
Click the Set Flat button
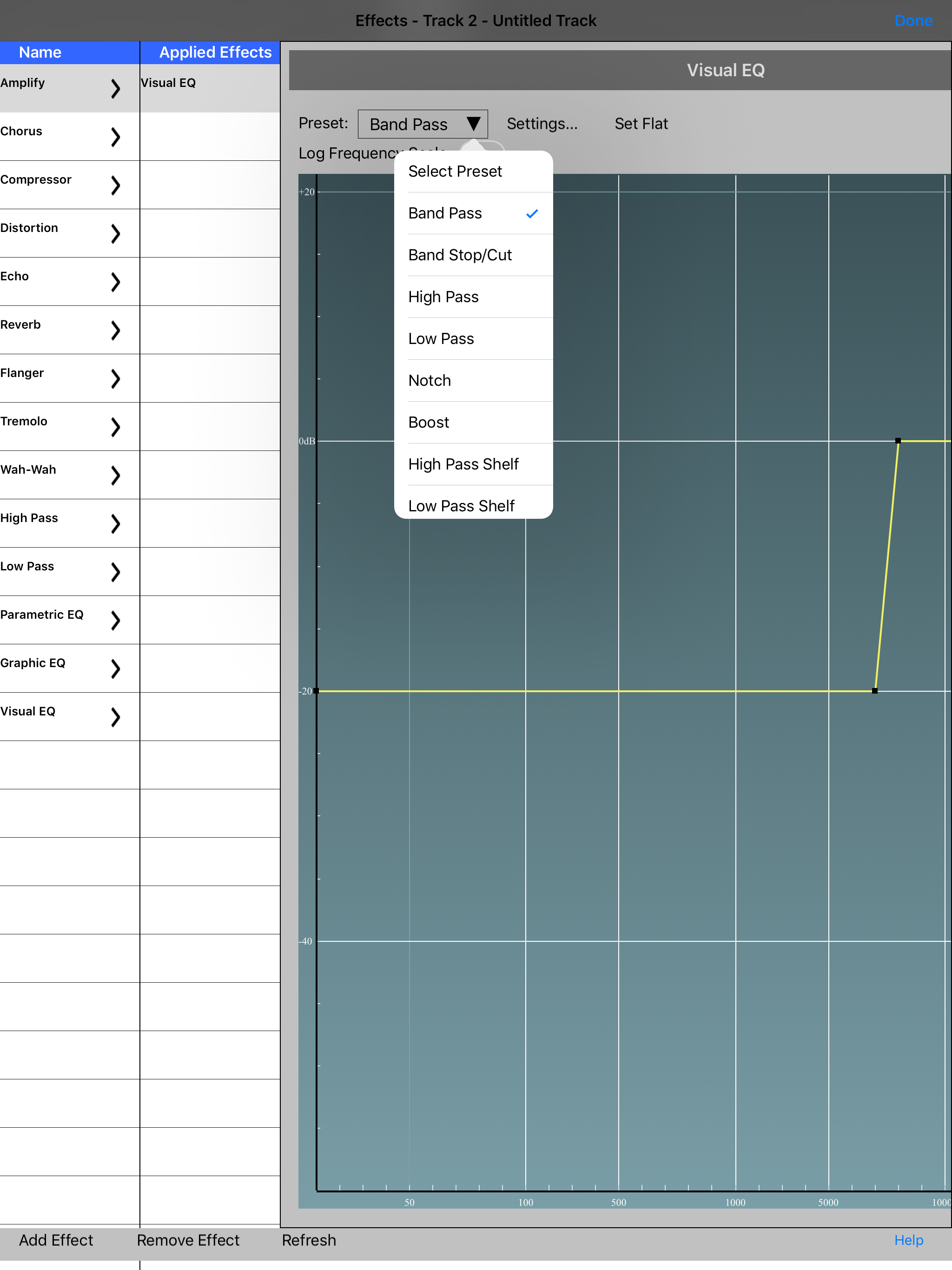(641, 124)
